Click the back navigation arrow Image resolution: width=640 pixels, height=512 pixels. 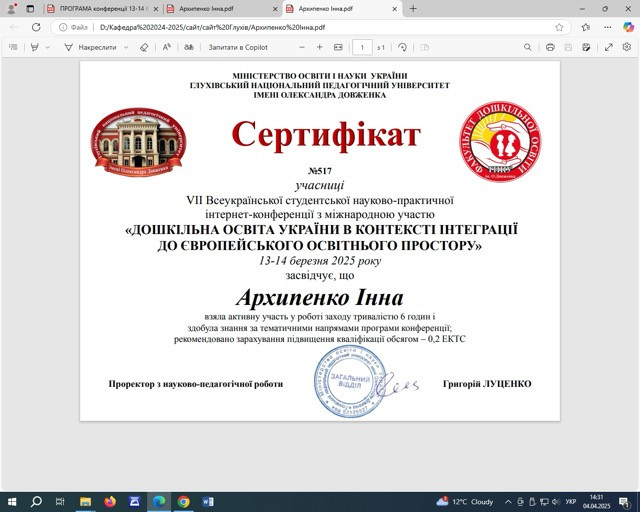click(x=15, y=27)
